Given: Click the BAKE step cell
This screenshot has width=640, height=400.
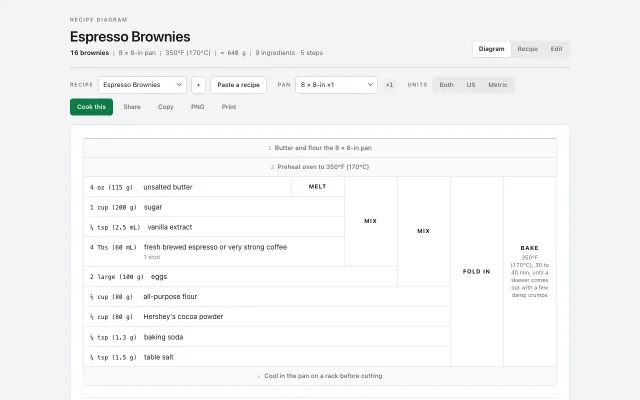Looking at the screenshot, I should pos(530,271).
